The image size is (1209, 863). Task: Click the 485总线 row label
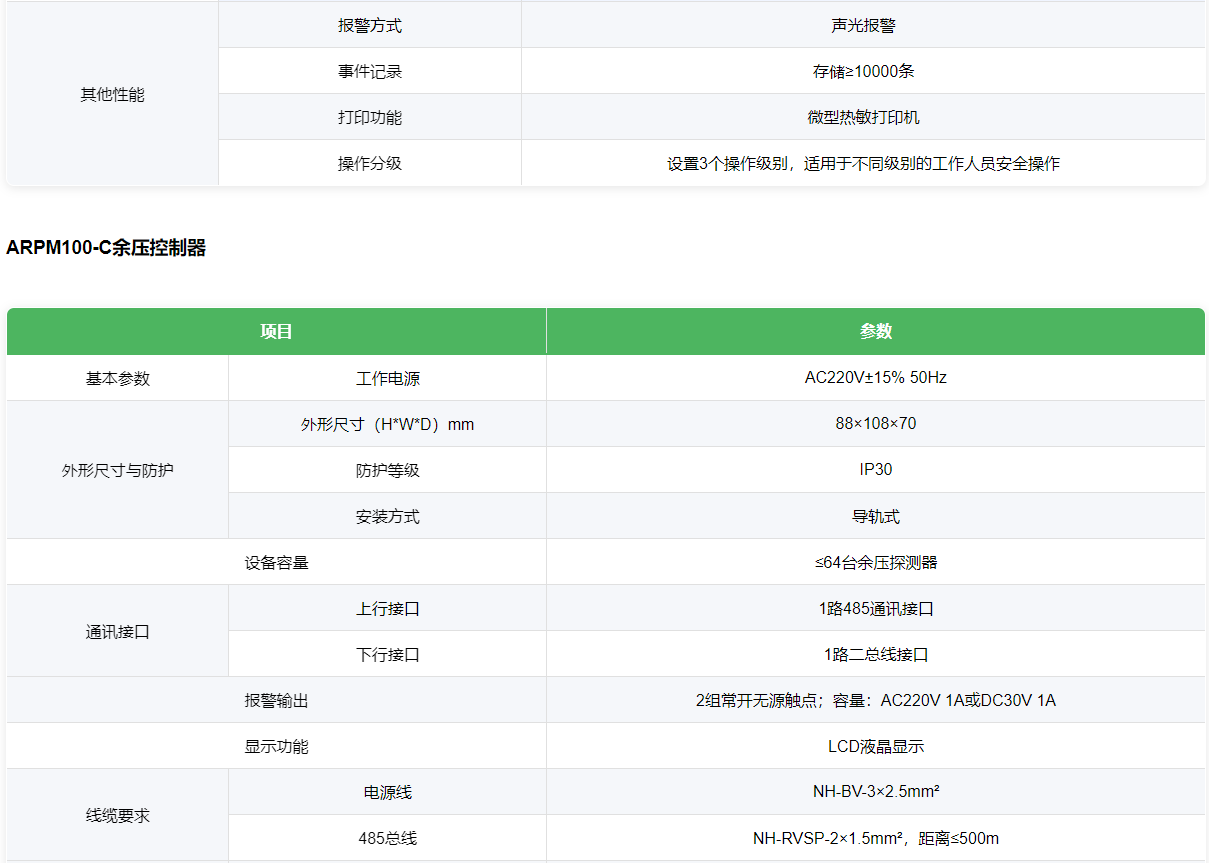click(x=387, y=838)
